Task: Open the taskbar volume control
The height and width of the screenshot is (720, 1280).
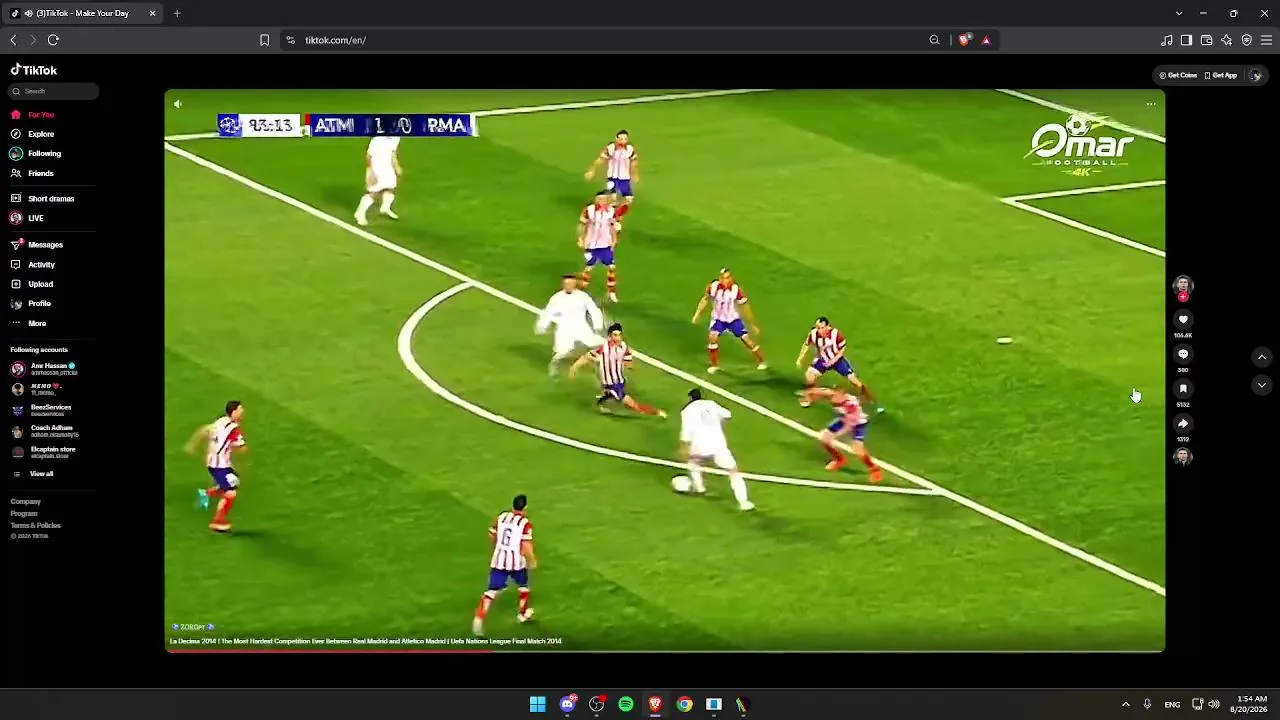Action: coord(1214,704)
